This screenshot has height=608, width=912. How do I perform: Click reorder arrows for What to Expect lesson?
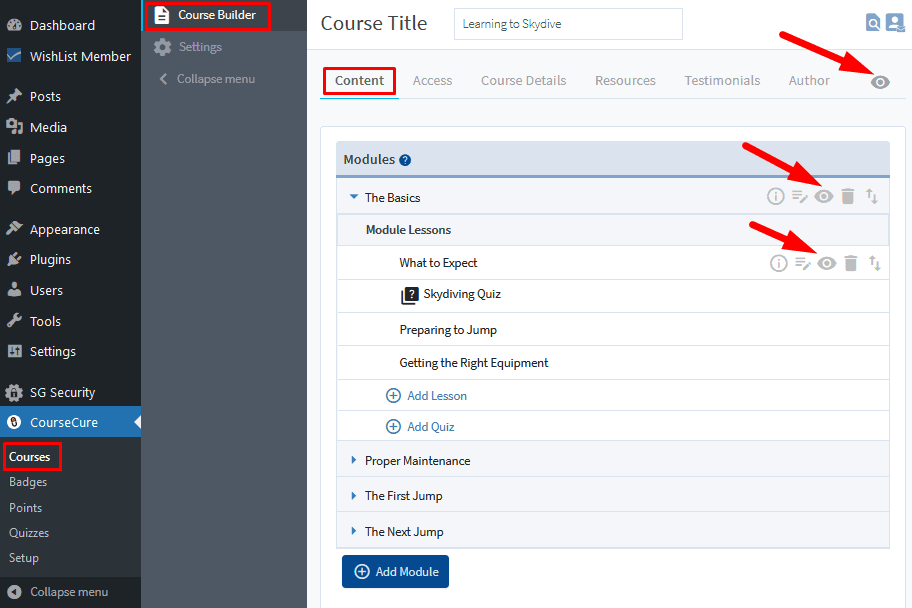point(875,263)
